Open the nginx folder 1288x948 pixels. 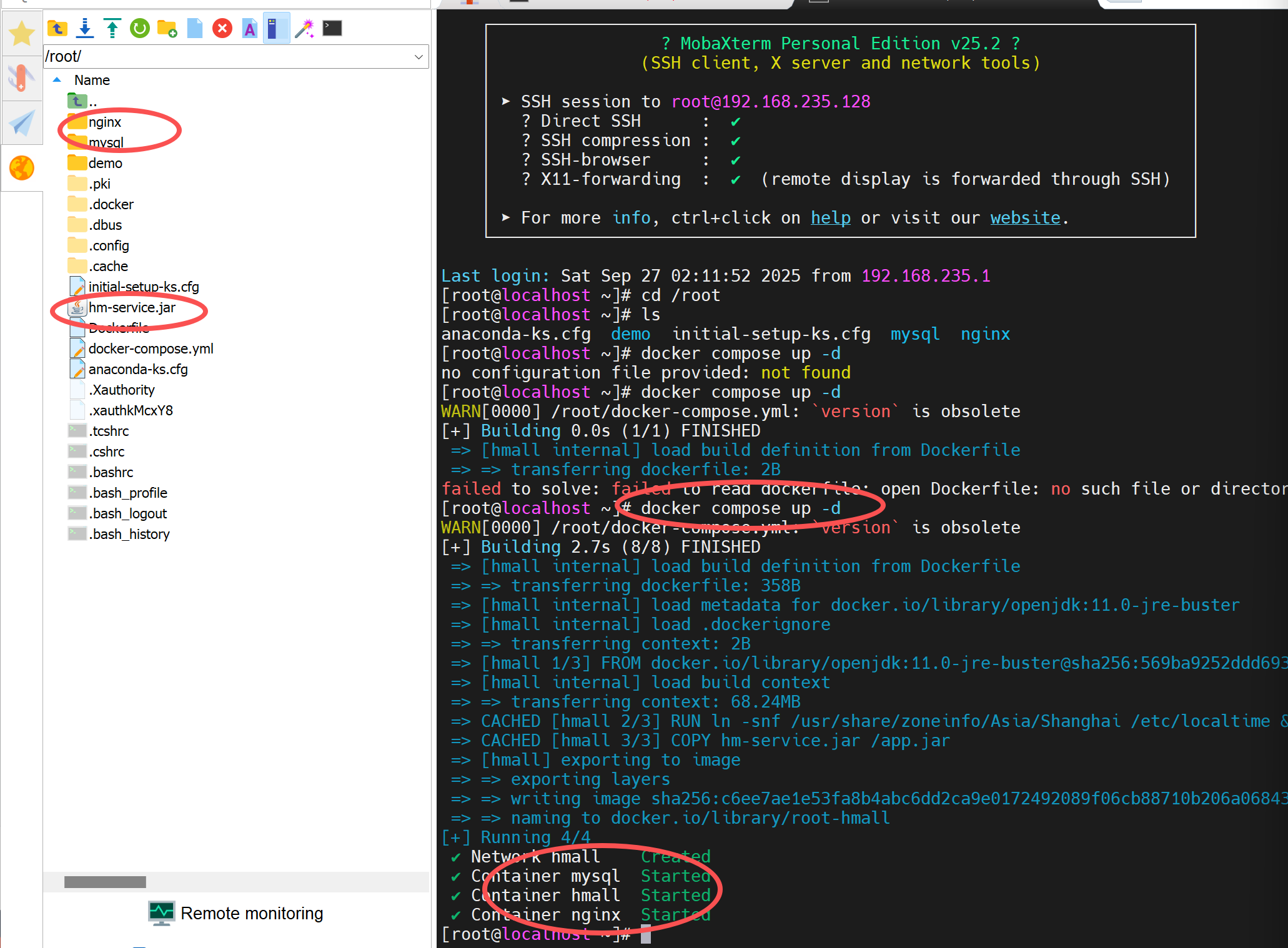click(x=104, y=122)
